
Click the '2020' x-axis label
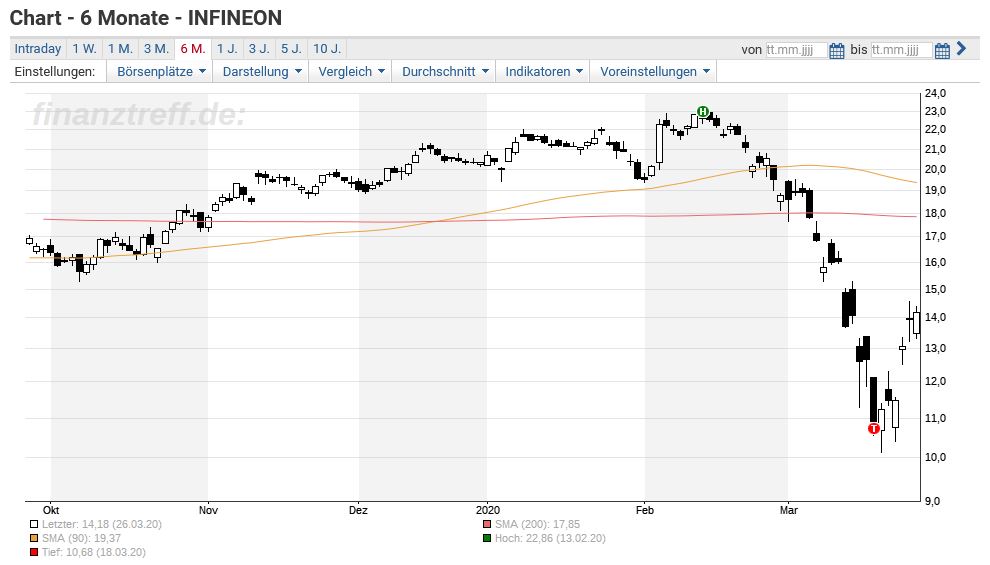coord(487,510)
